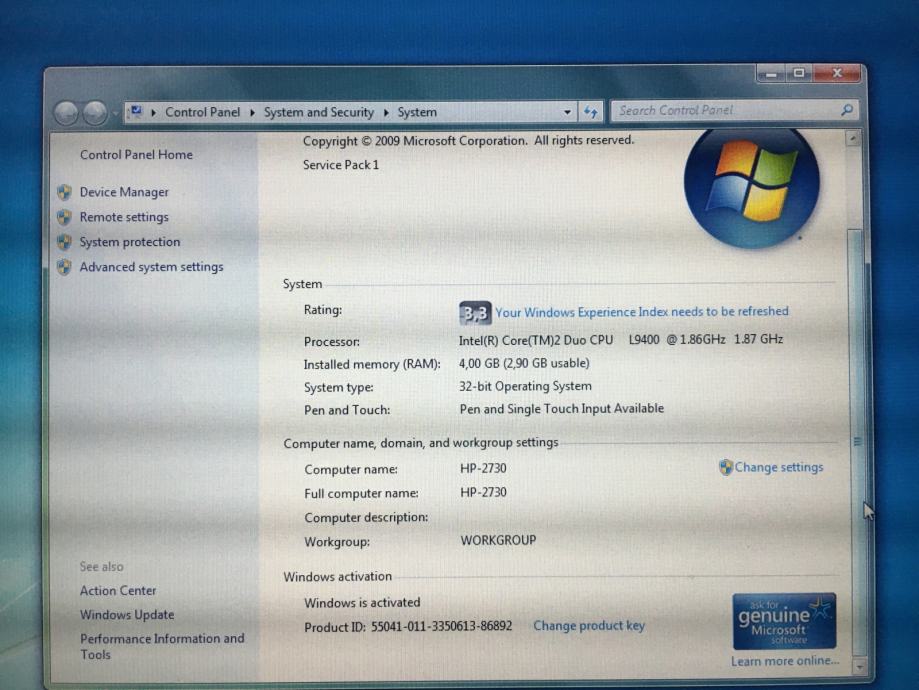Image resolution: width=919 pixels, height=690 pixels.
Task: Open Action Center link
Action: (118, 591)
